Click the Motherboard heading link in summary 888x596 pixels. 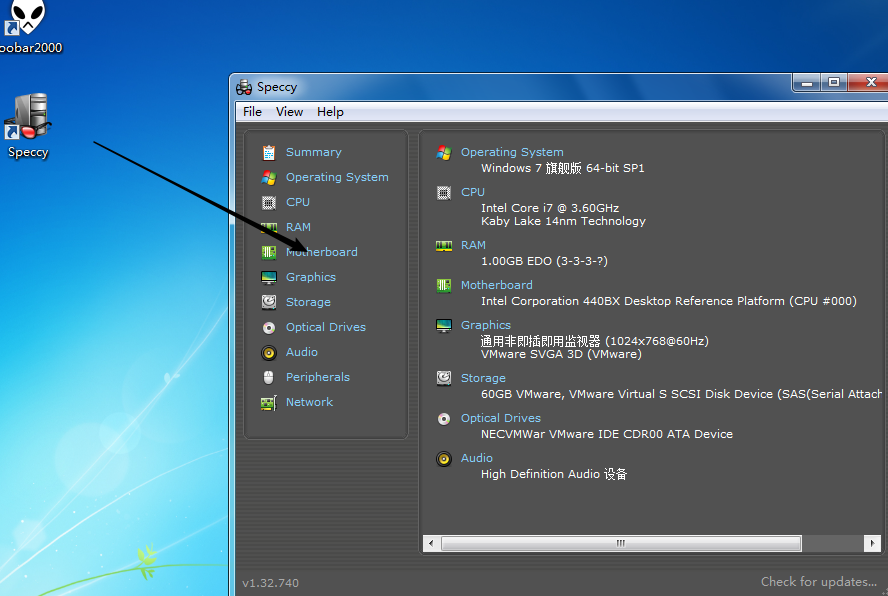[x=497, y=285]
